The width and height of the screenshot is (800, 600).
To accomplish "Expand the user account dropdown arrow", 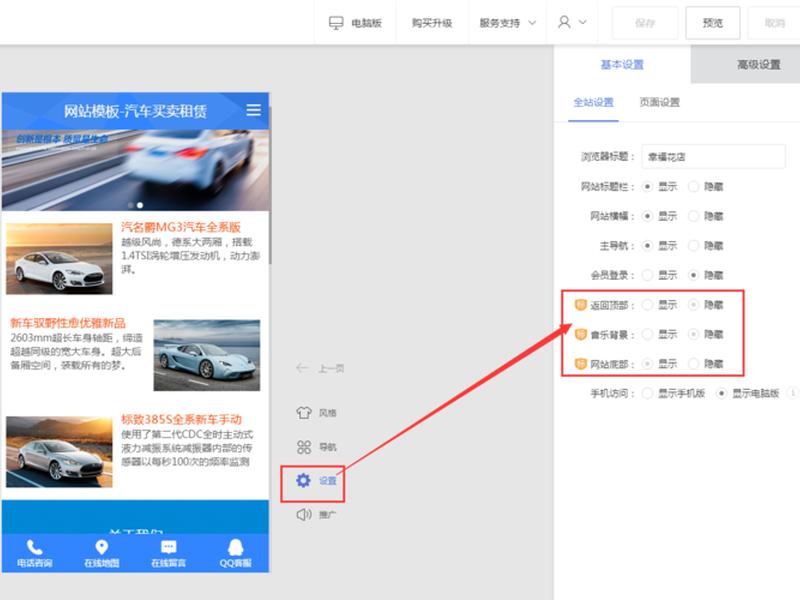I will coord(583,22).
